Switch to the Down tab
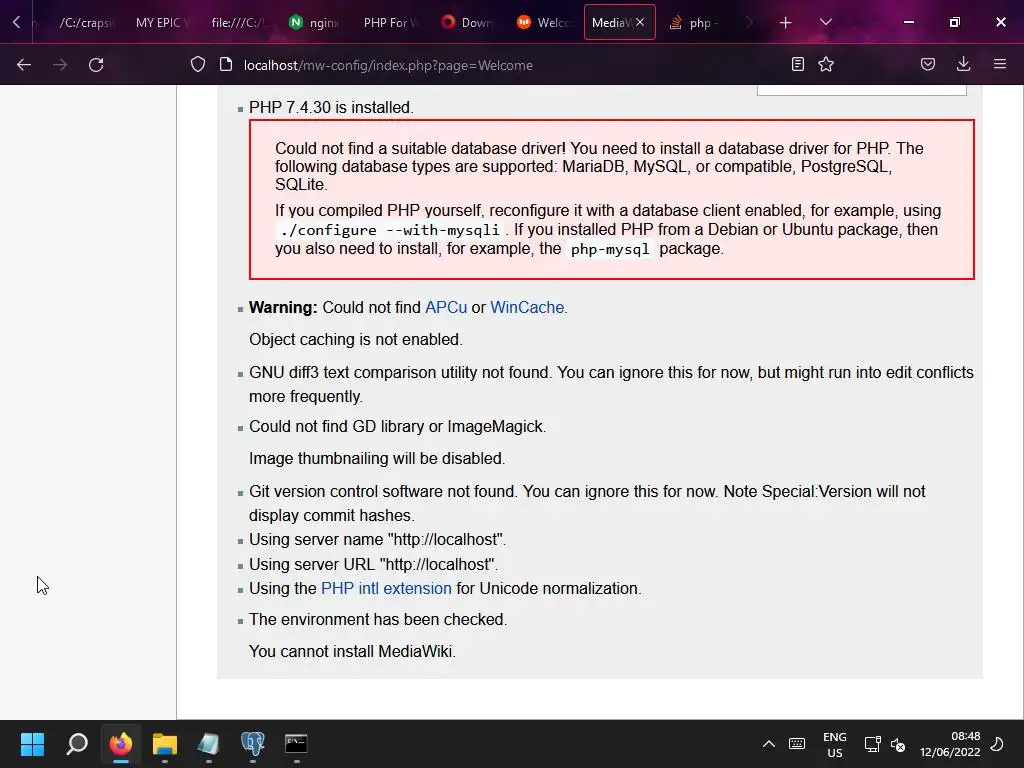Viewport: 1024px width, 768px height. 467,23
